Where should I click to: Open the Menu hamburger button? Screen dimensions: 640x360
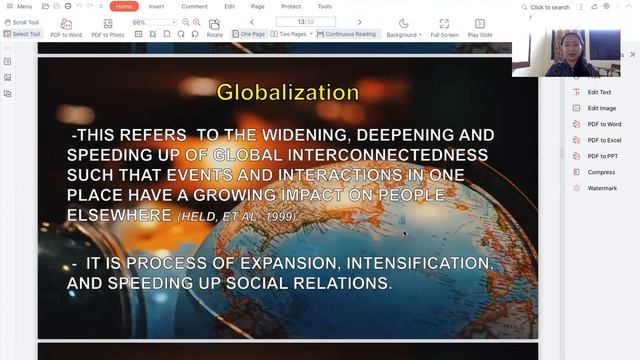19,7
